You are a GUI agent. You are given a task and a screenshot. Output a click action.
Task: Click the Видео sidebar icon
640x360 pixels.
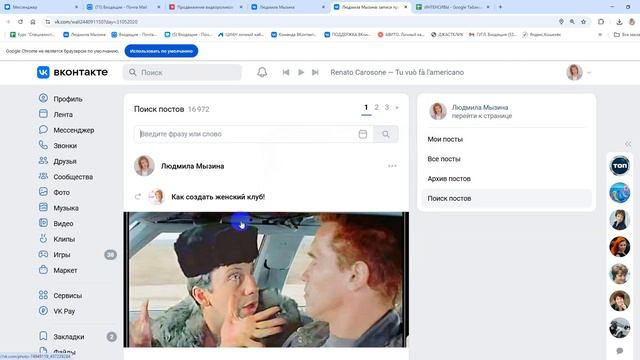click(x=43, y=223)
